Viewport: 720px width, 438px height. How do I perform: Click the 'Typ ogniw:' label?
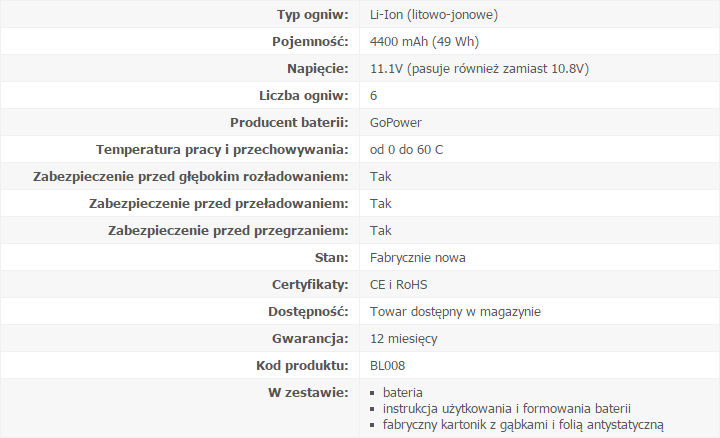tap(313, 15)
